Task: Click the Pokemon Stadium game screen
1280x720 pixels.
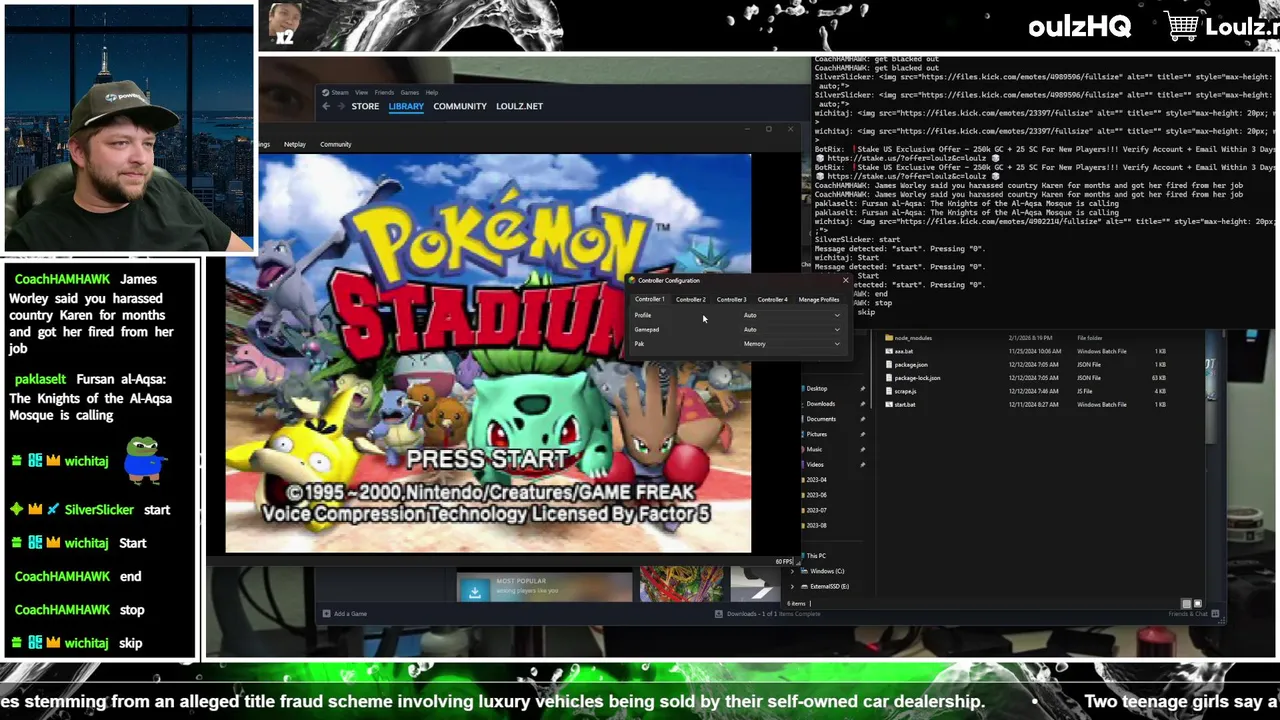Action: point(488,353)
